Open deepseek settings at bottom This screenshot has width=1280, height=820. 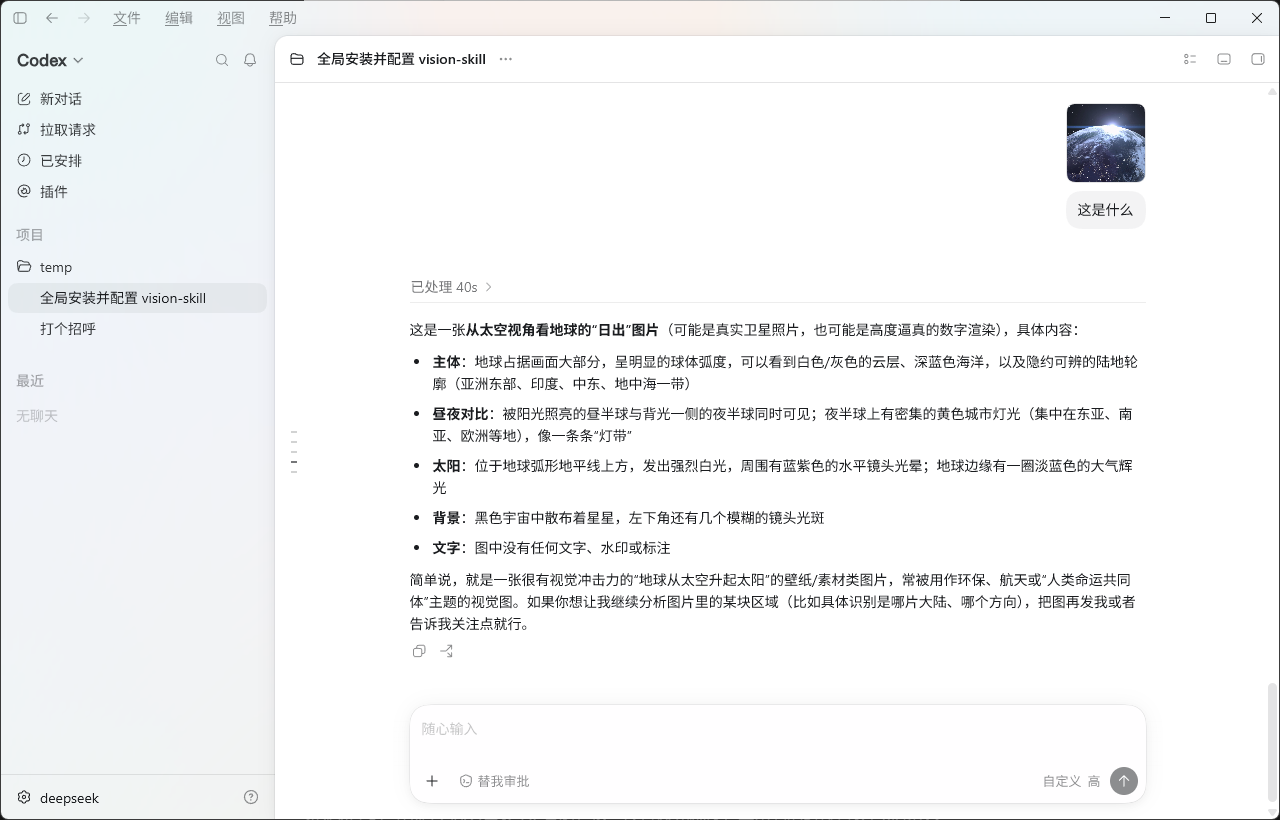click(x=58, y=798)
